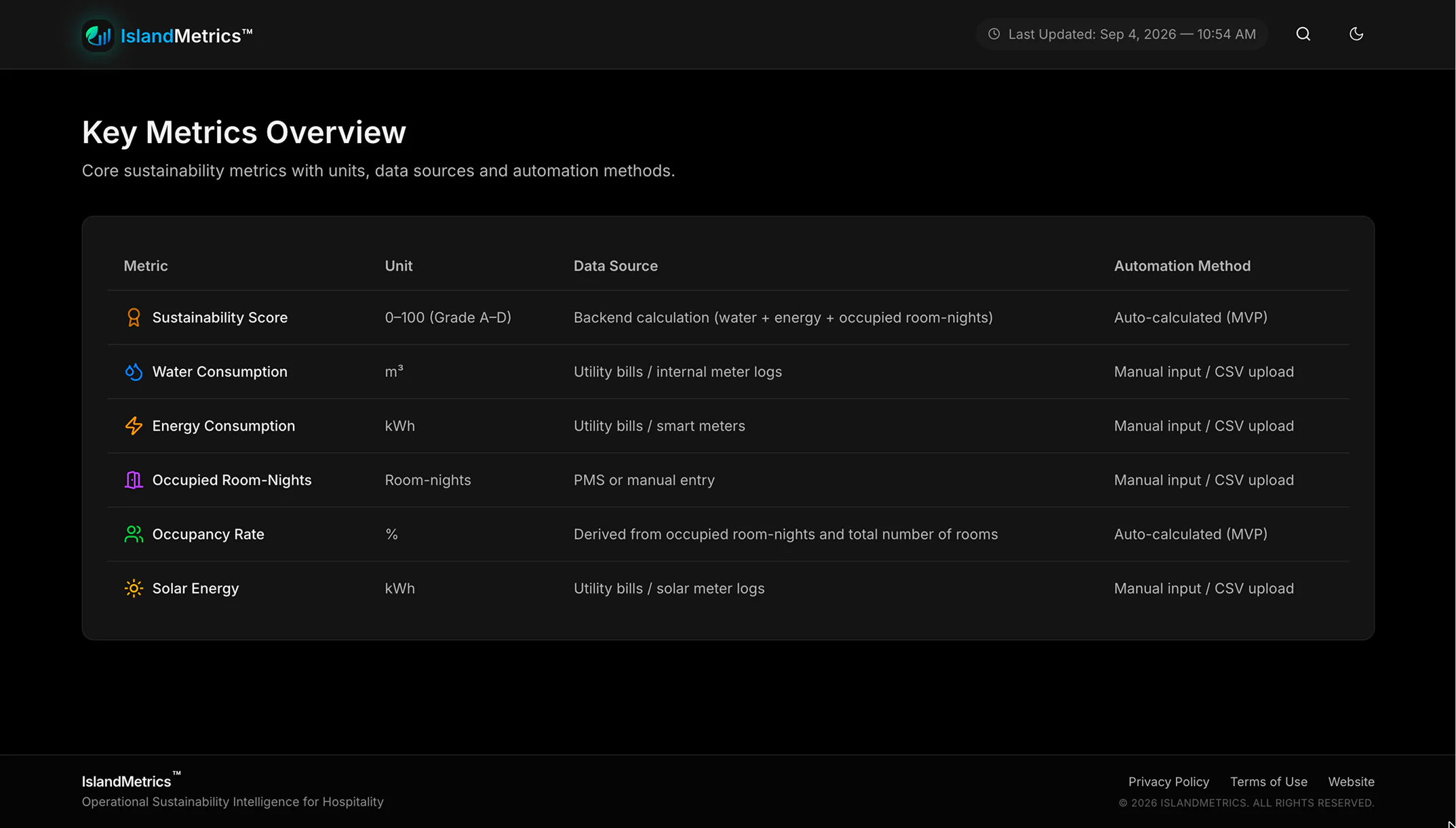Select the Solar Energy metric name
This screenshot has height=828, width=1456.
click(195, 589)
